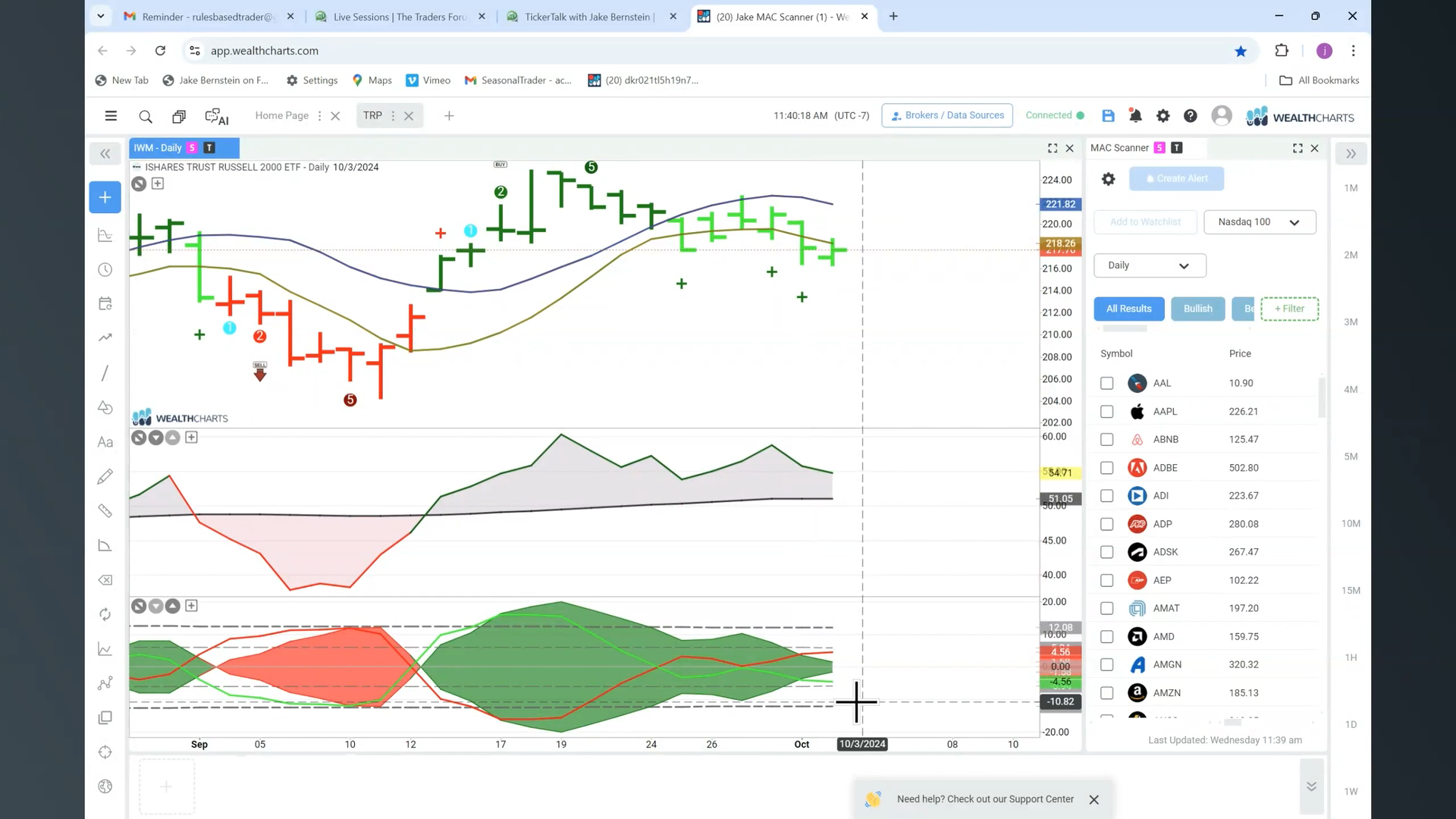Open the globe icon at sidebar bottom
The image size is (1456, 819).
(x=105, y=786)
